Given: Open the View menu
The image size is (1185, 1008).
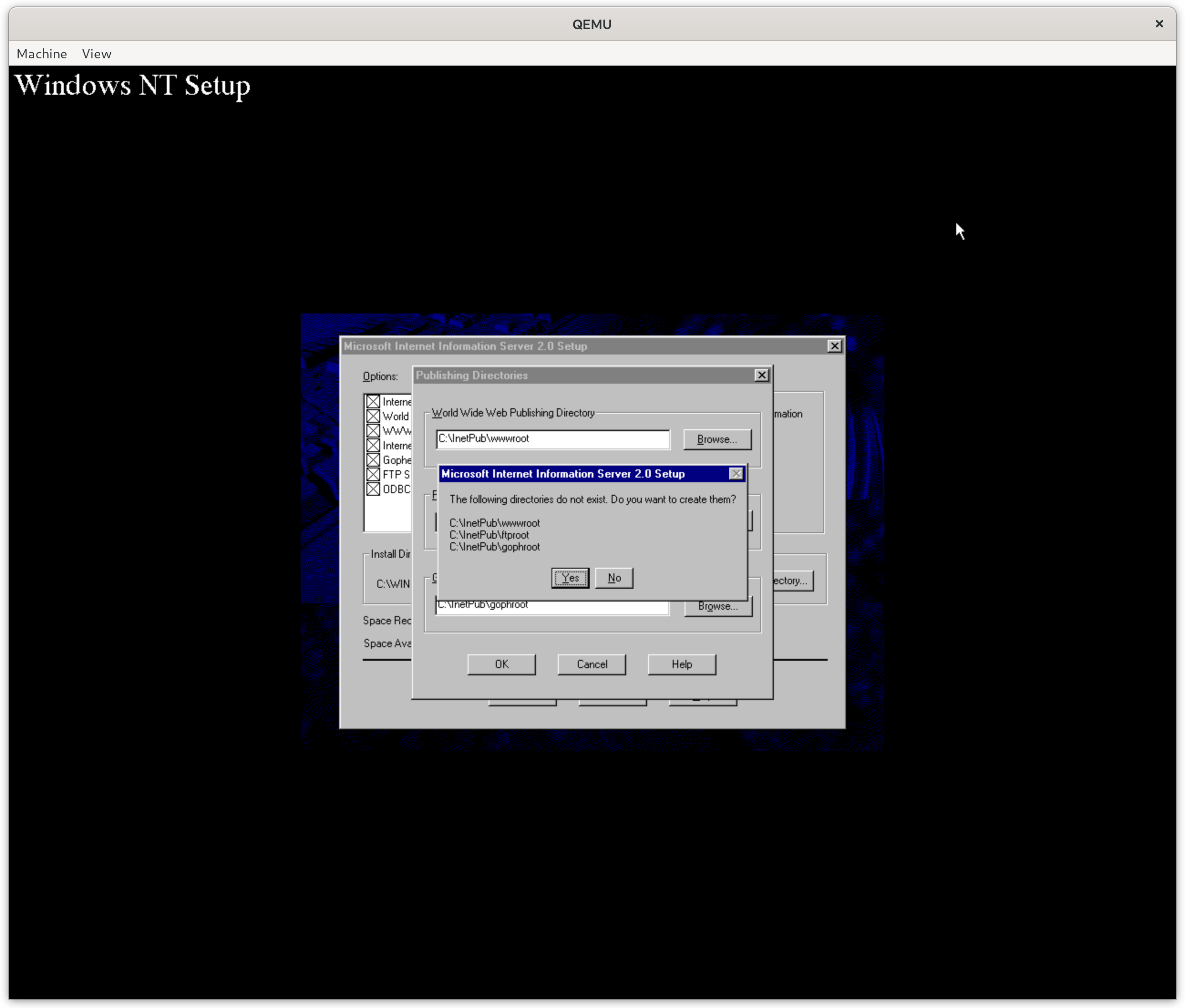Looking at the screenshot, I should (97, 54).
